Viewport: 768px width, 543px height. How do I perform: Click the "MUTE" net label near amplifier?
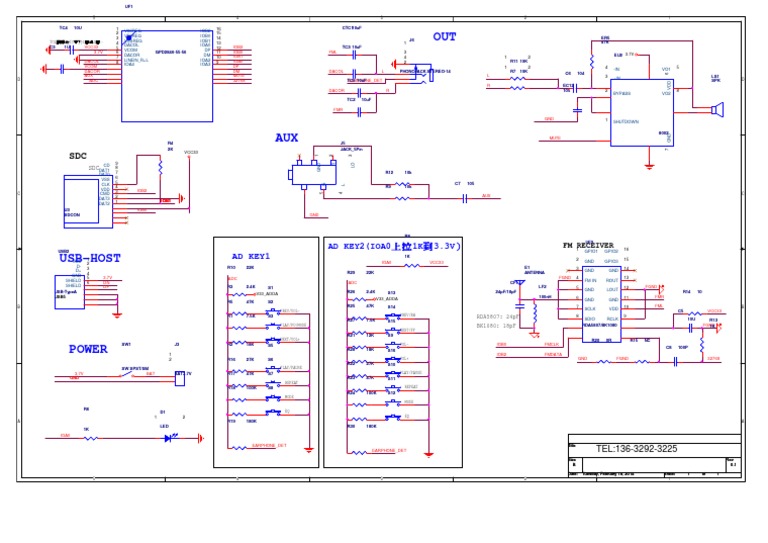pyautogui.click(x=555, y=138)
